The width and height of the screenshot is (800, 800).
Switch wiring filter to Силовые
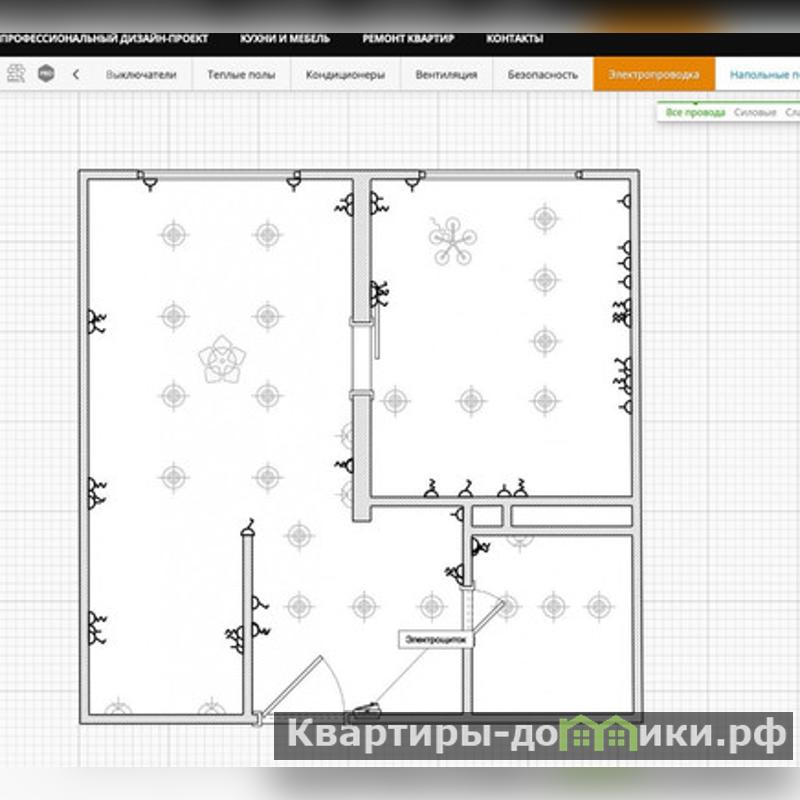click(x=755, y=113)
